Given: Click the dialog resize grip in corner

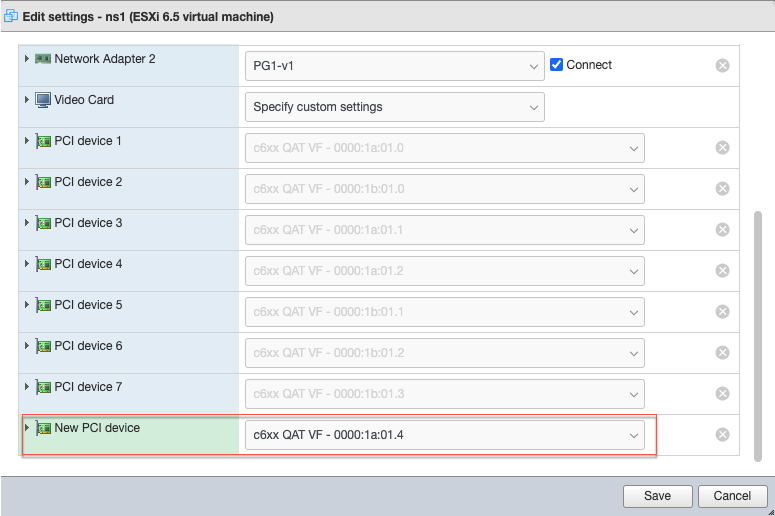Looking at the screenshot, I should (771, 512).
